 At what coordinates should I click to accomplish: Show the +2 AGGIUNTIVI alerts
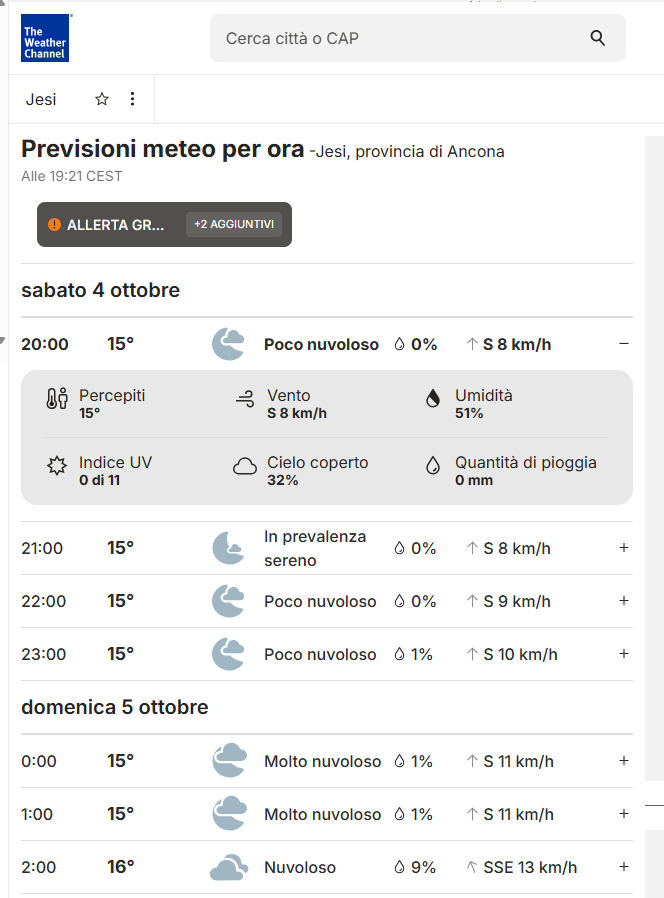pyautogui.click(x=234, y=225)
